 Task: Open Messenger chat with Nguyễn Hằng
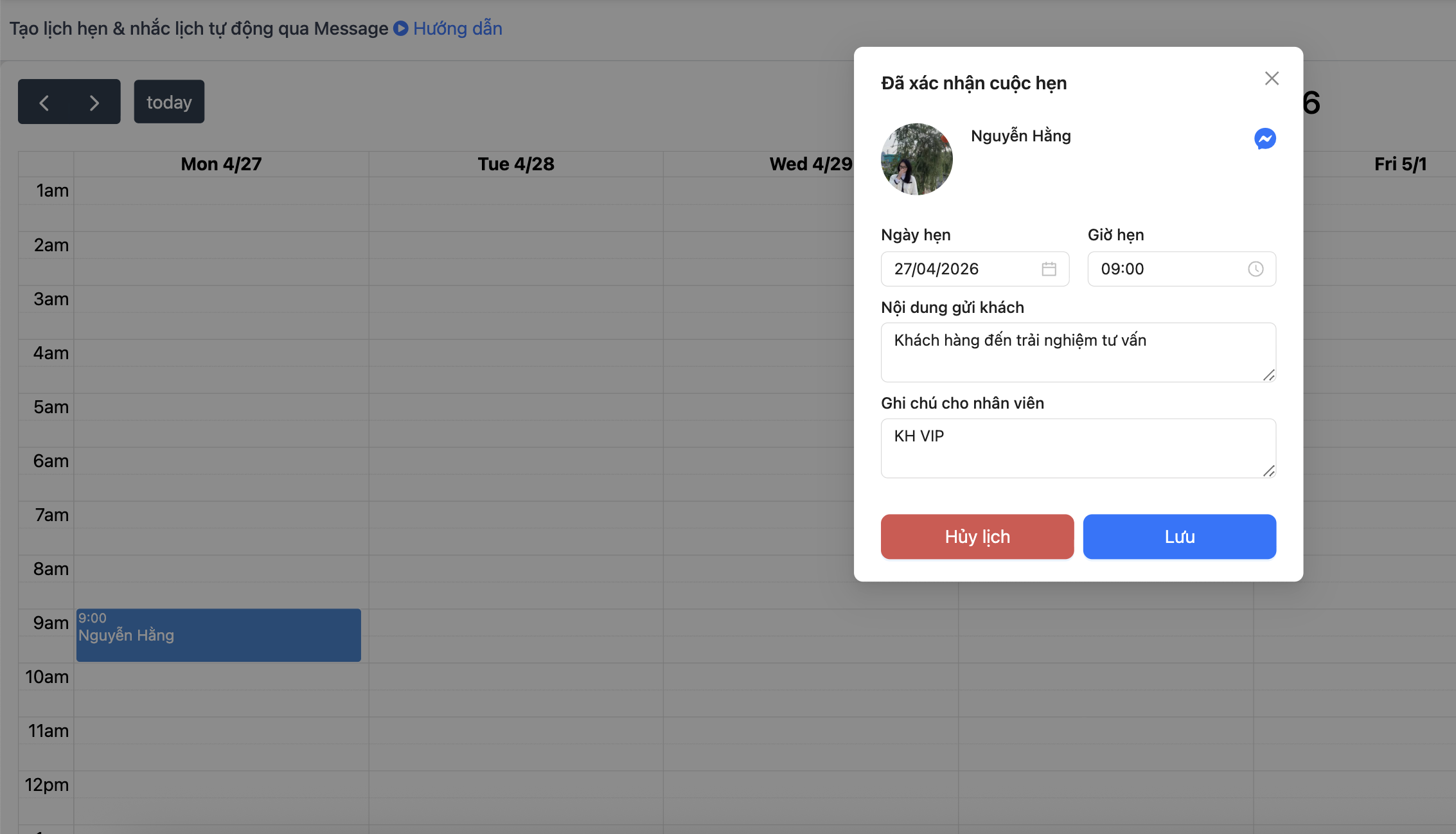[x=1265, y=139]
